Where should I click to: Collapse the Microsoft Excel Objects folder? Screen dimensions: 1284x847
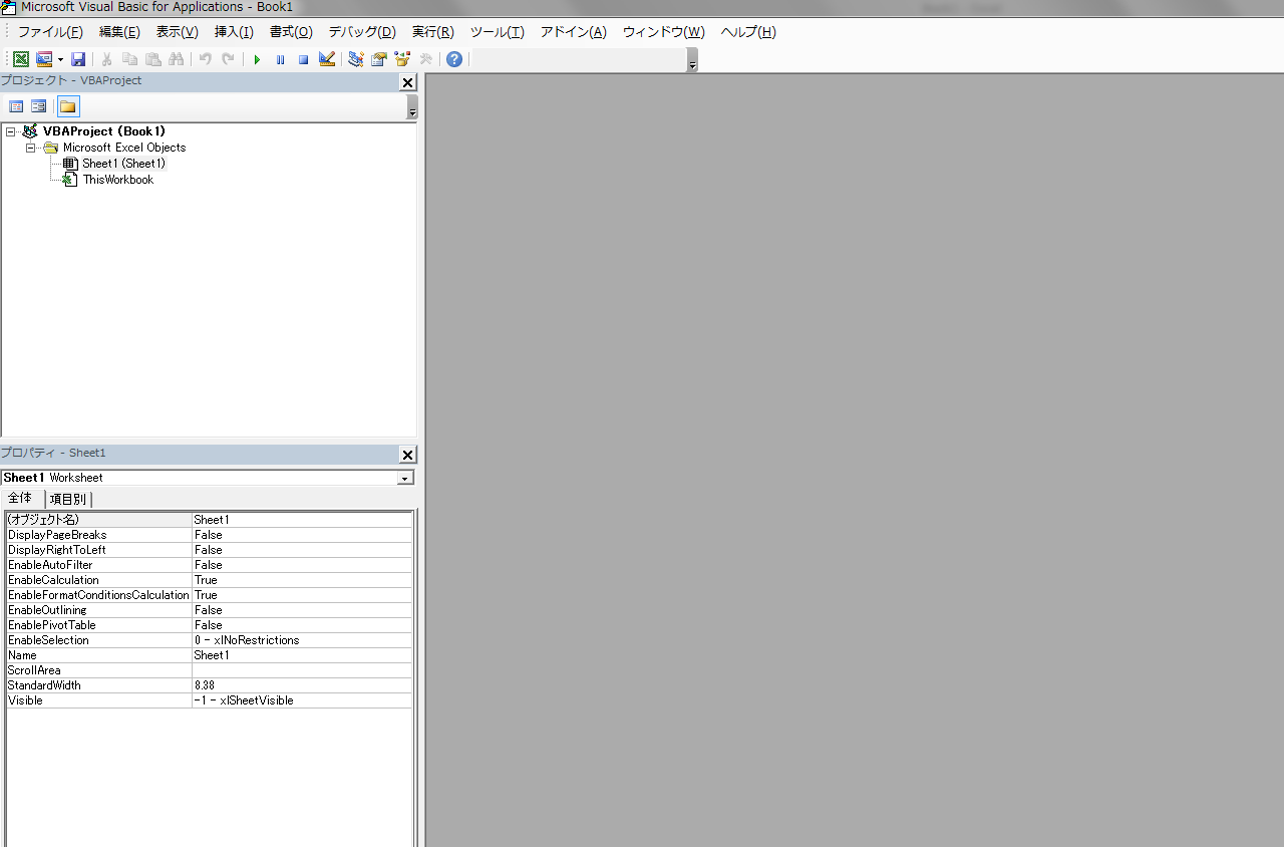click(30, 147)
